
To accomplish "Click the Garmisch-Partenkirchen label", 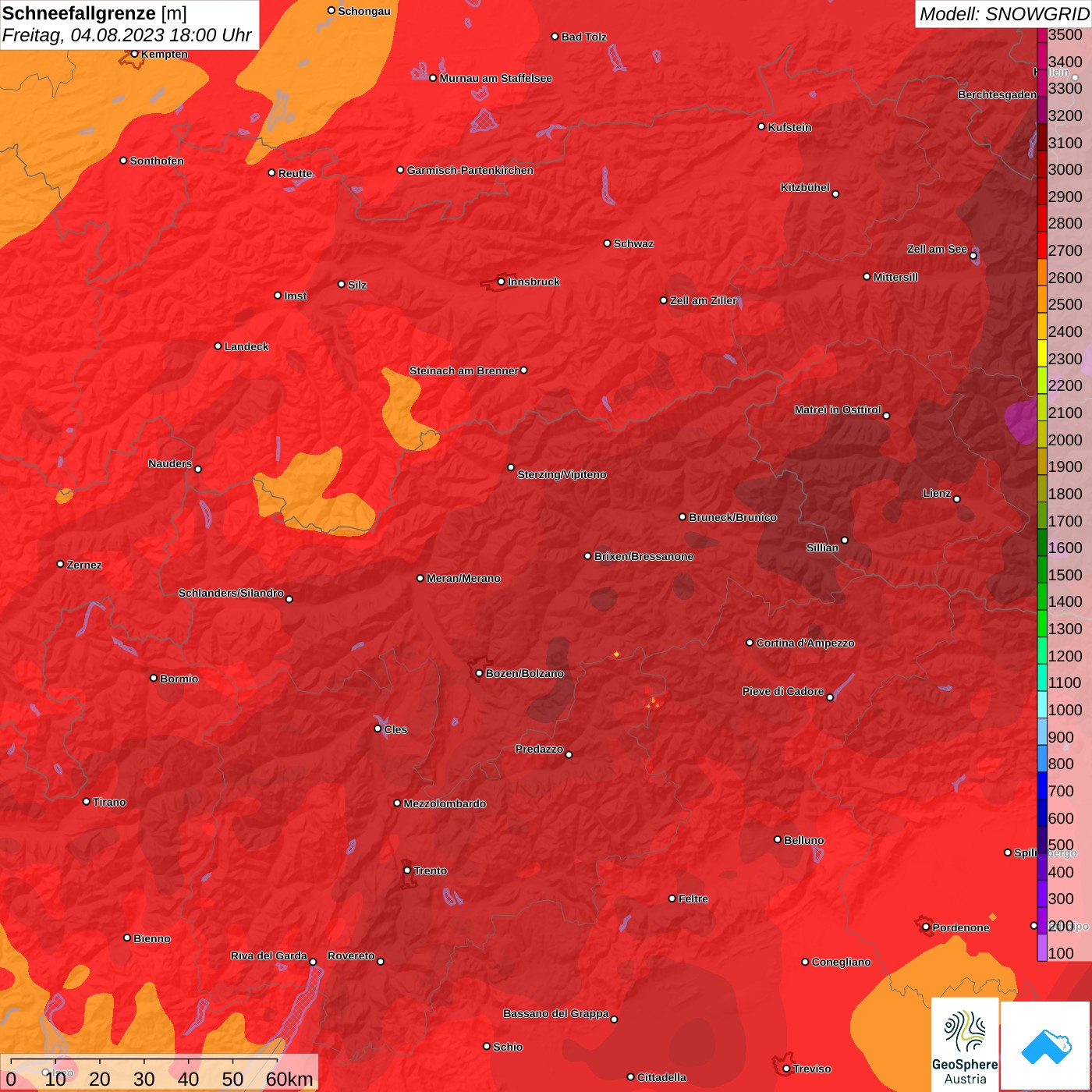I will point(470,170).
